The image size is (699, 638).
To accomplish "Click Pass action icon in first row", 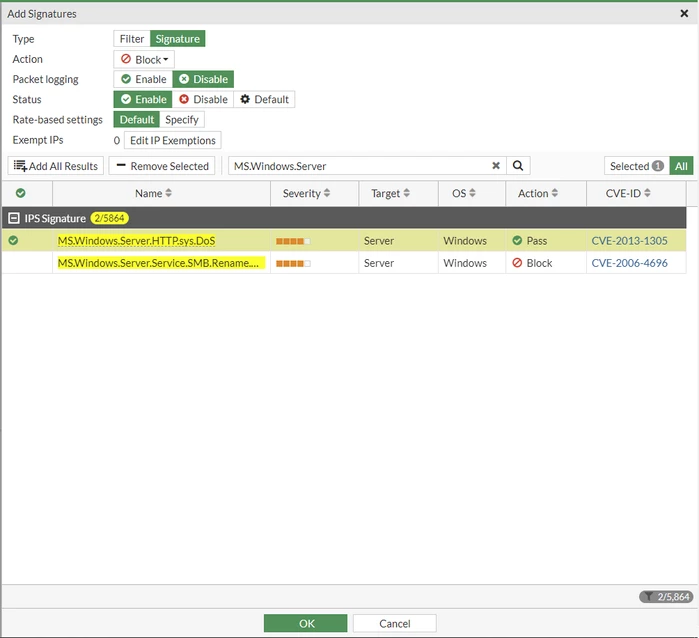I will click(x=517, y=241).
